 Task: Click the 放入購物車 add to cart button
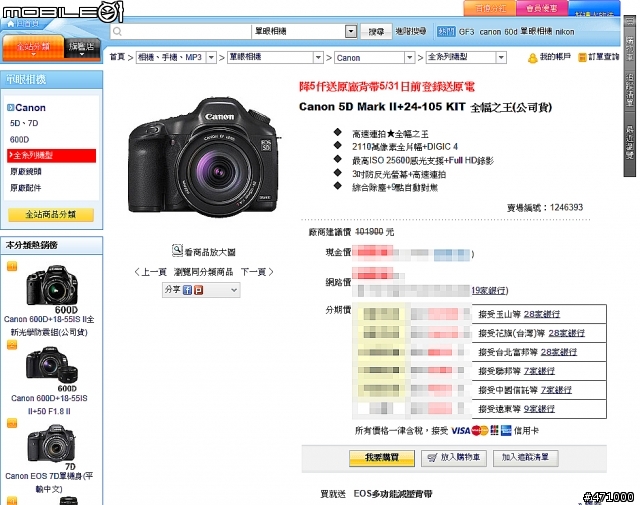pyautogui.click(x=453, y=458)
